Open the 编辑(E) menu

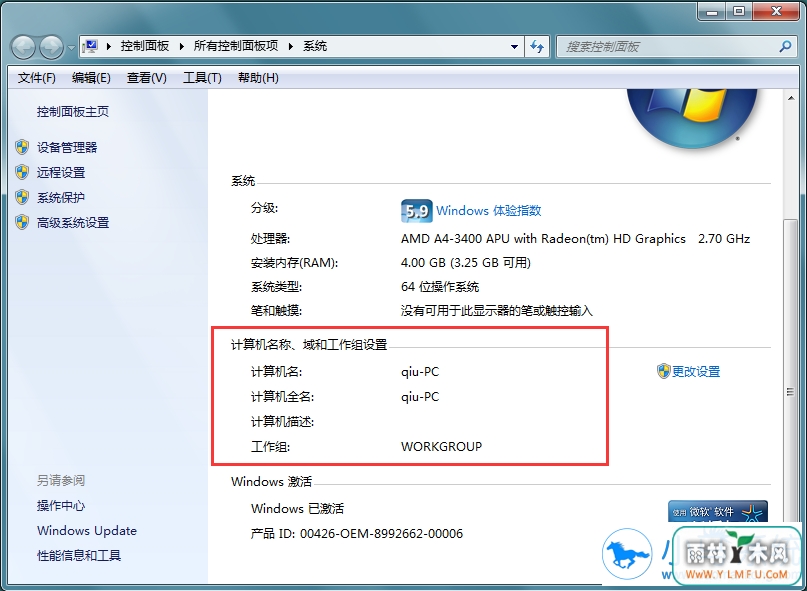click(x=91, y=78)
